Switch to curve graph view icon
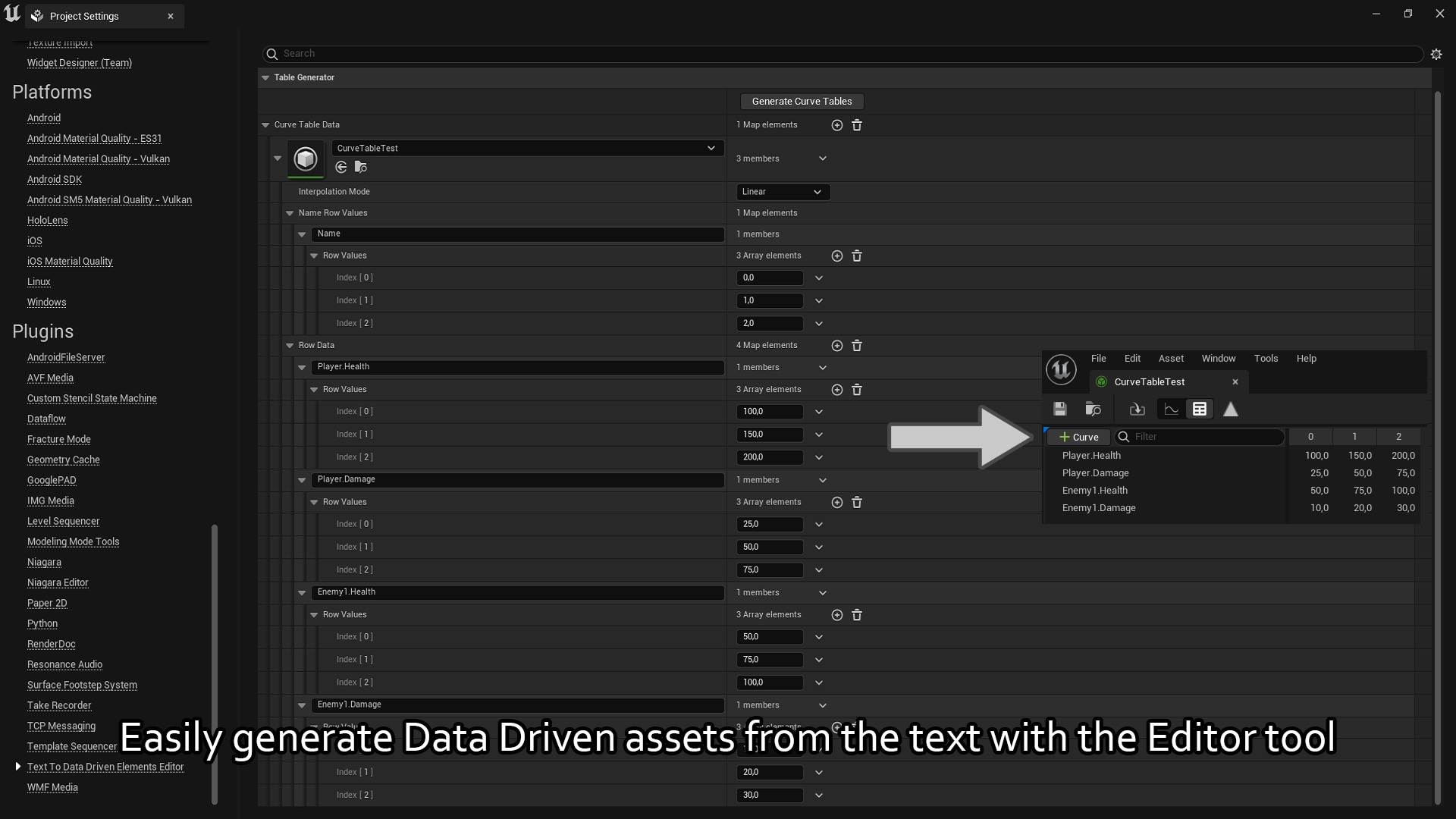The height and width of the screenshot is (819, 1456). (x=1172, y=409)
